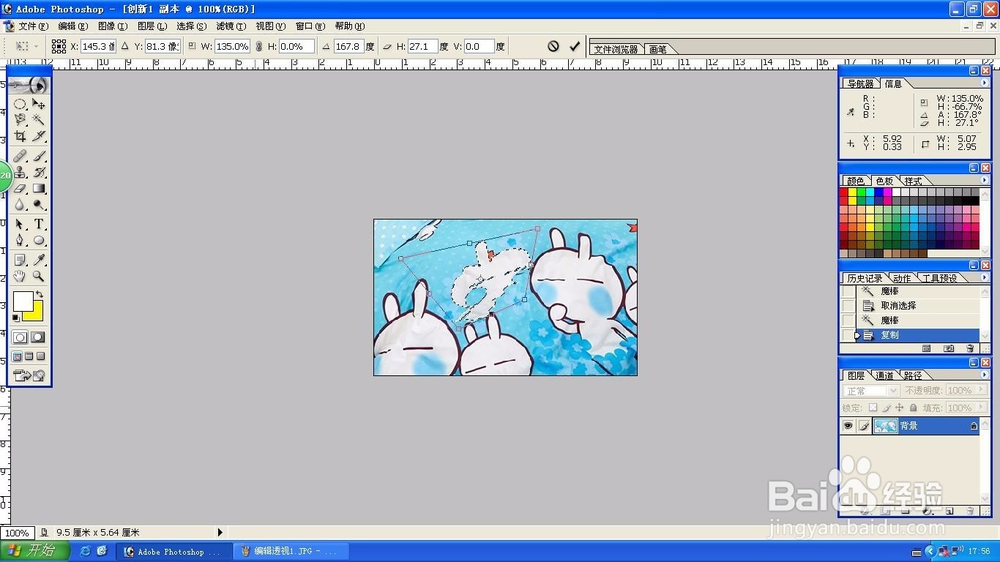
Task: Commit the transform with the checkmark
Action: coord(575,46)
